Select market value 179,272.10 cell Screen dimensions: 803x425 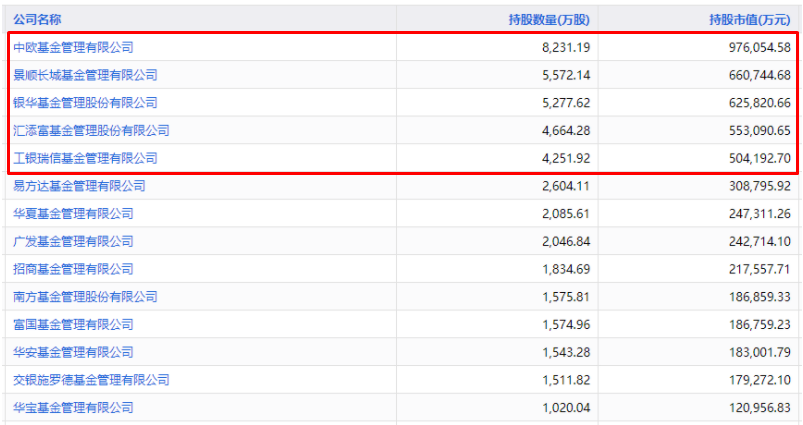point(760,379)
